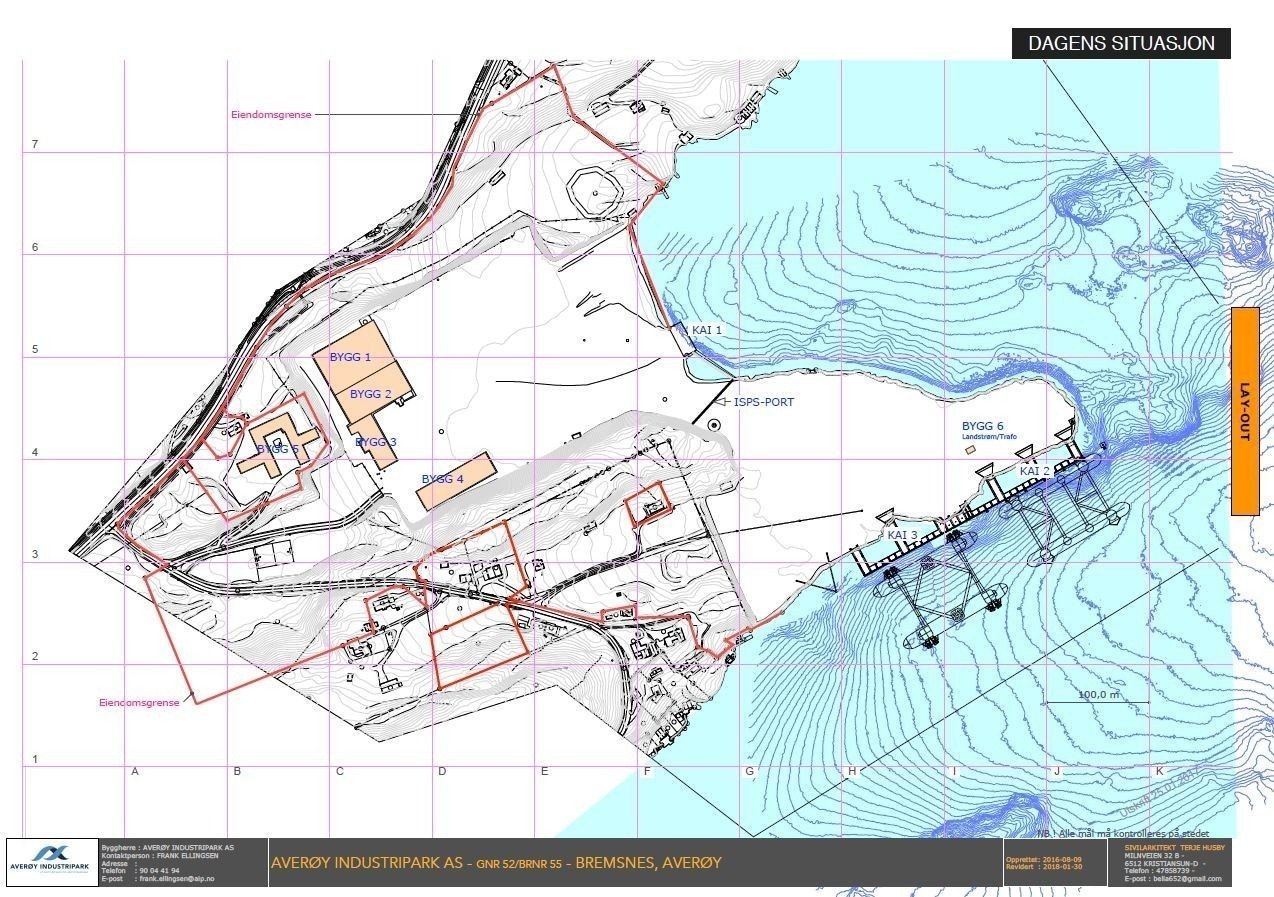Click the ISPS-PORT label
This screenshot has height=897, width=1274.
click(x=764, y=402)
